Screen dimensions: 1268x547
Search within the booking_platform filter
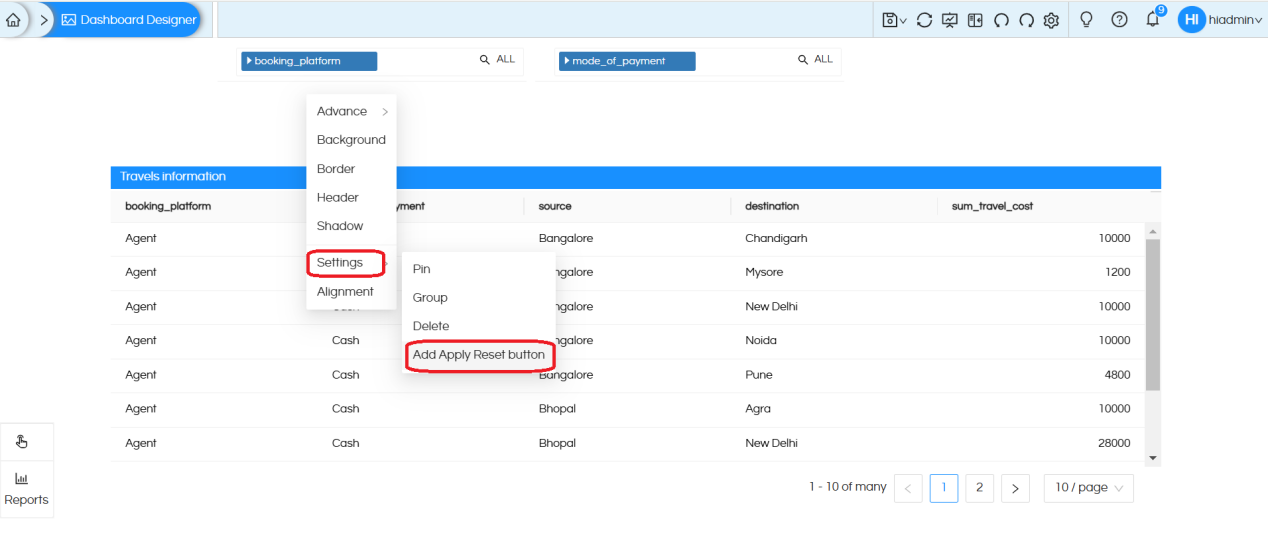tap(485, 60)
